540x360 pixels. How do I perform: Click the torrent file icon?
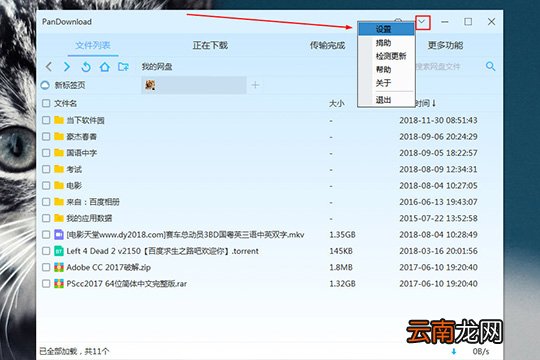coord(59,251)
